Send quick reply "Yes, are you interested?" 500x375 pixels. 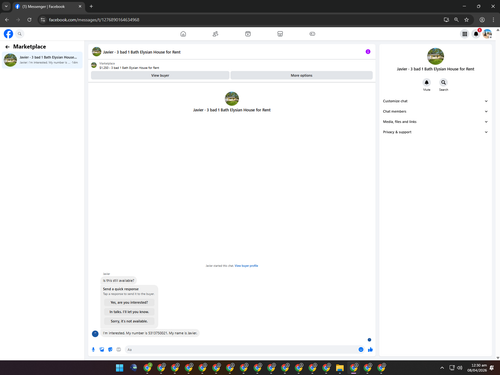[x=129, y=302]
